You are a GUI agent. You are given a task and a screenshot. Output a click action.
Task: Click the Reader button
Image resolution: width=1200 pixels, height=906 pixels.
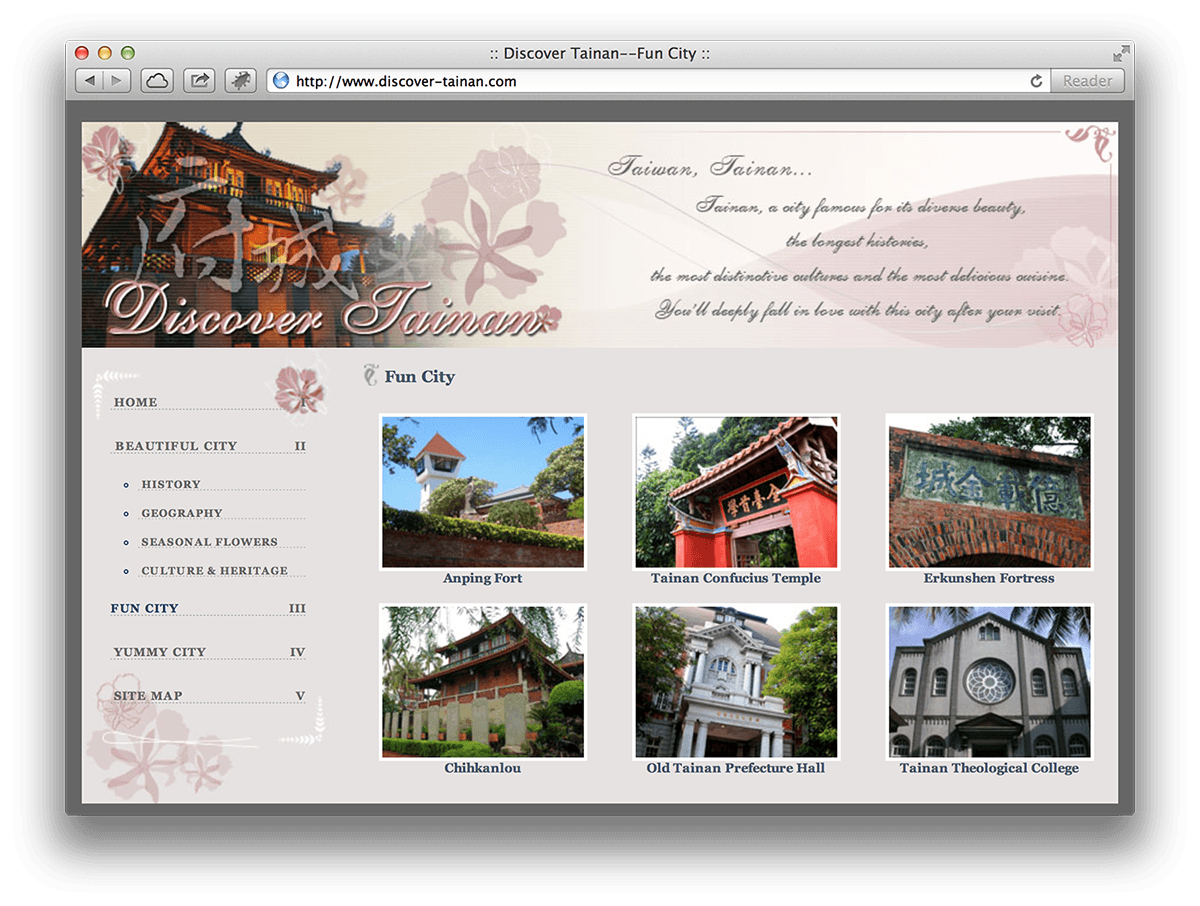[x=1087, y=81]
